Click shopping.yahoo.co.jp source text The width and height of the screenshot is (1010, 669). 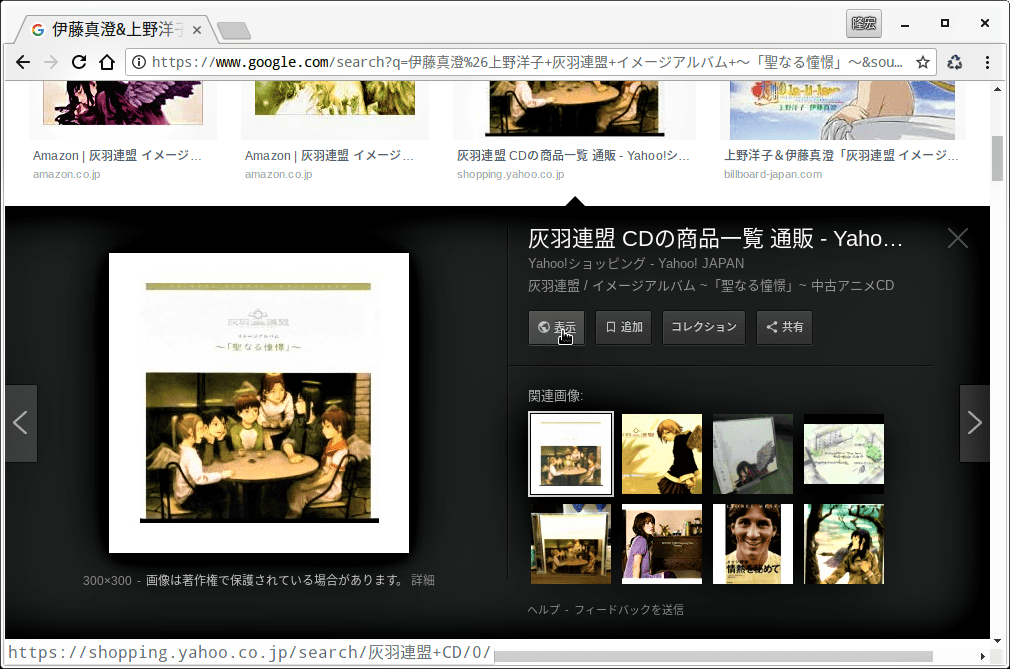[511, 174]
